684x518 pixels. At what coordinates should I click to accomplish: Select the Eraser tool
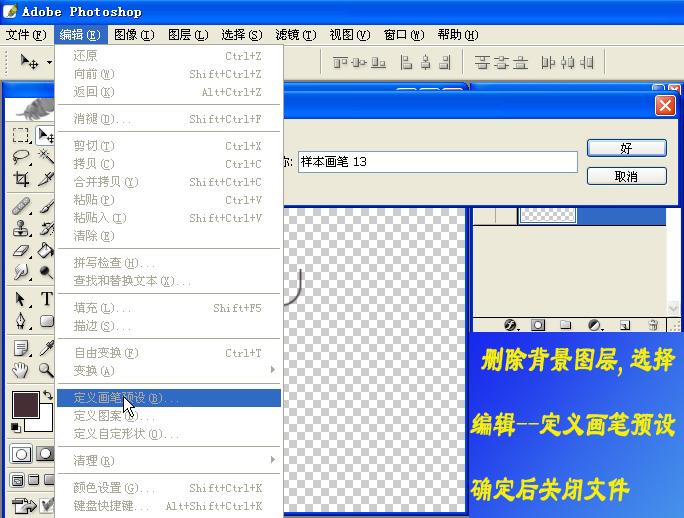click(21, 250)
